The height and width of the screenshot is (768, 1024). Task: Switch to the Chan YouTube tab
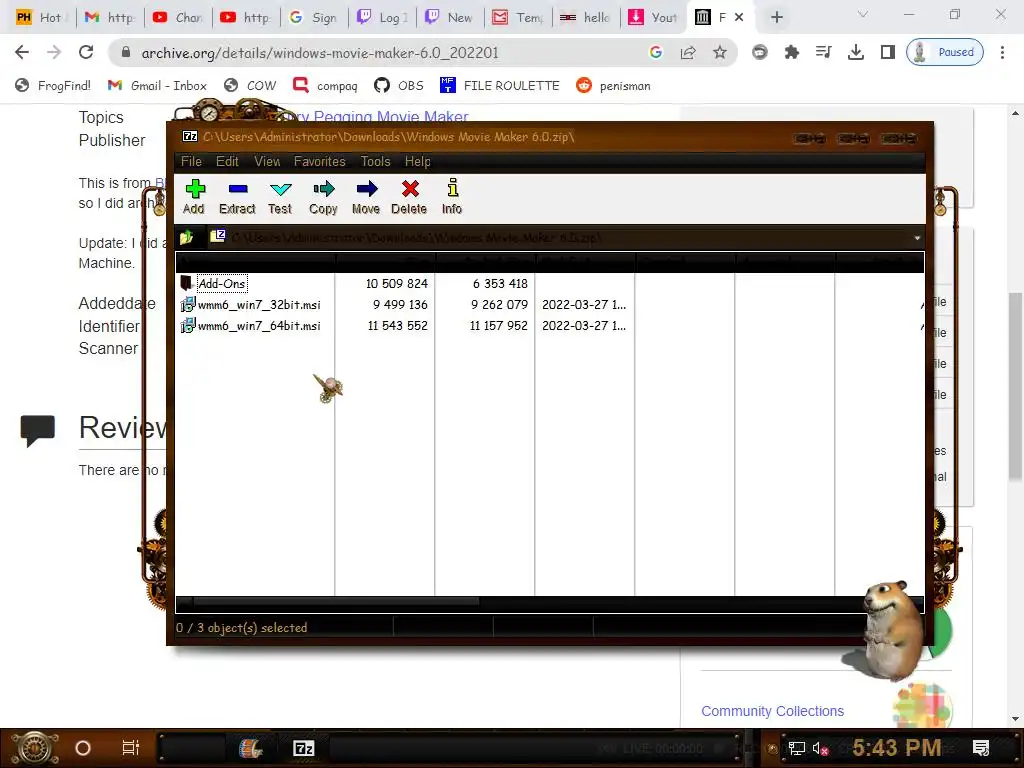pos(177,18)
